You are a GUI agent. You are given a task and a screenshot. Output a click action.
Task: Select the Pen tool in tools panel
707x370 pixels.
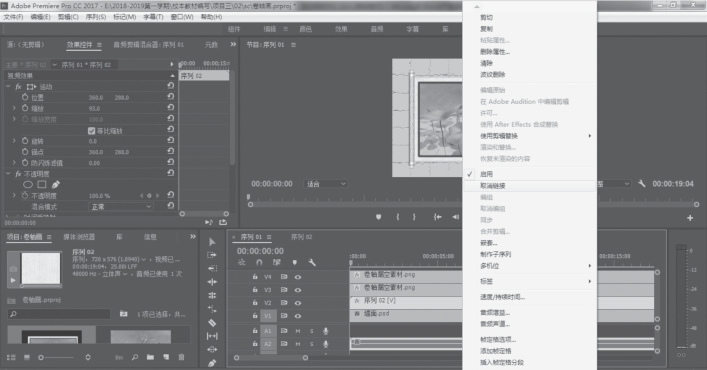click(x=211, y=363)
